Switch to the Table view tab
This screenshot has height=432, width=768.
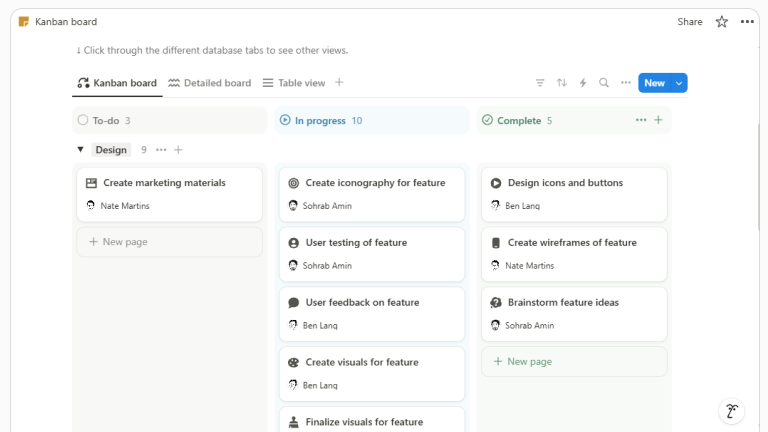coord(294,83)
